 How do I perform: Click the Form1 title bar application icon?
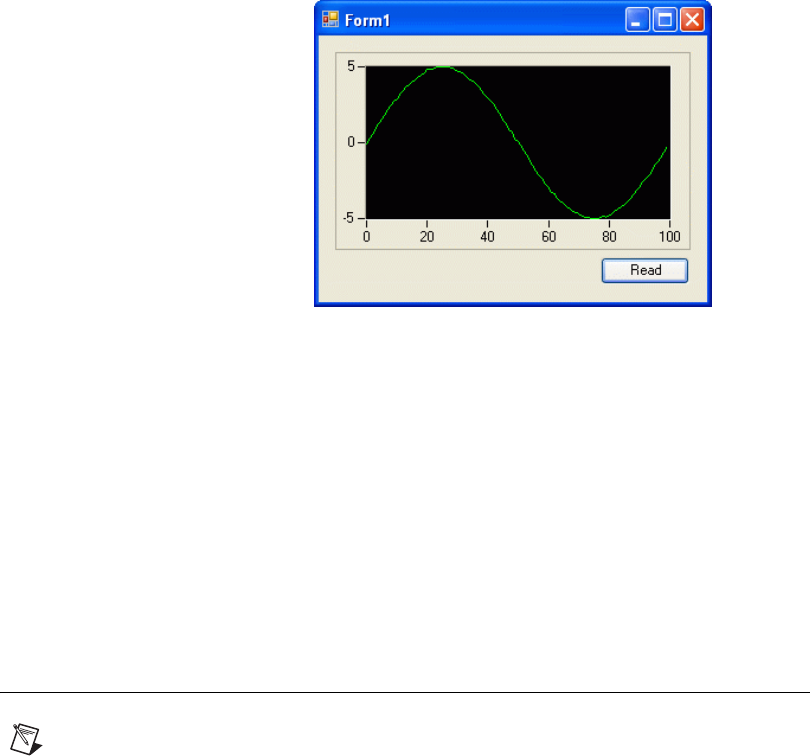click(x=330, y=20)
